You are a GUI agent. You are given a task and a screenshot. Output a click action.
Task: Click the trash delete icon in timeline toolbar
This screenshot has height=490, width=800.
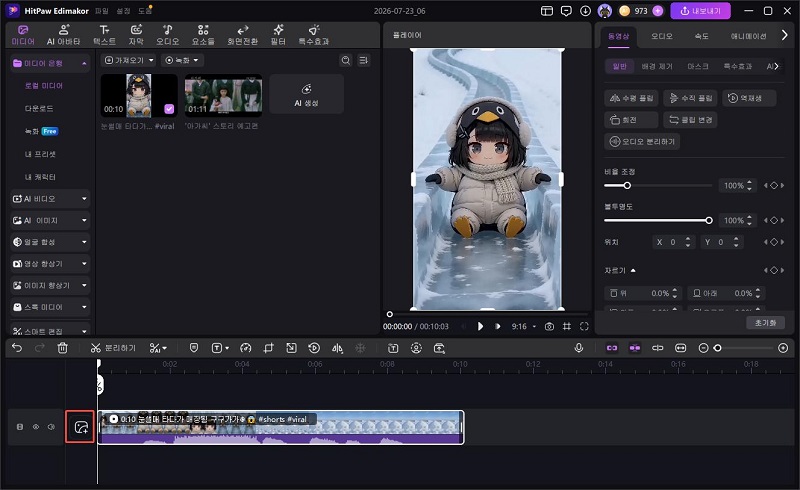pyautogui.click(x=63, y=348)
